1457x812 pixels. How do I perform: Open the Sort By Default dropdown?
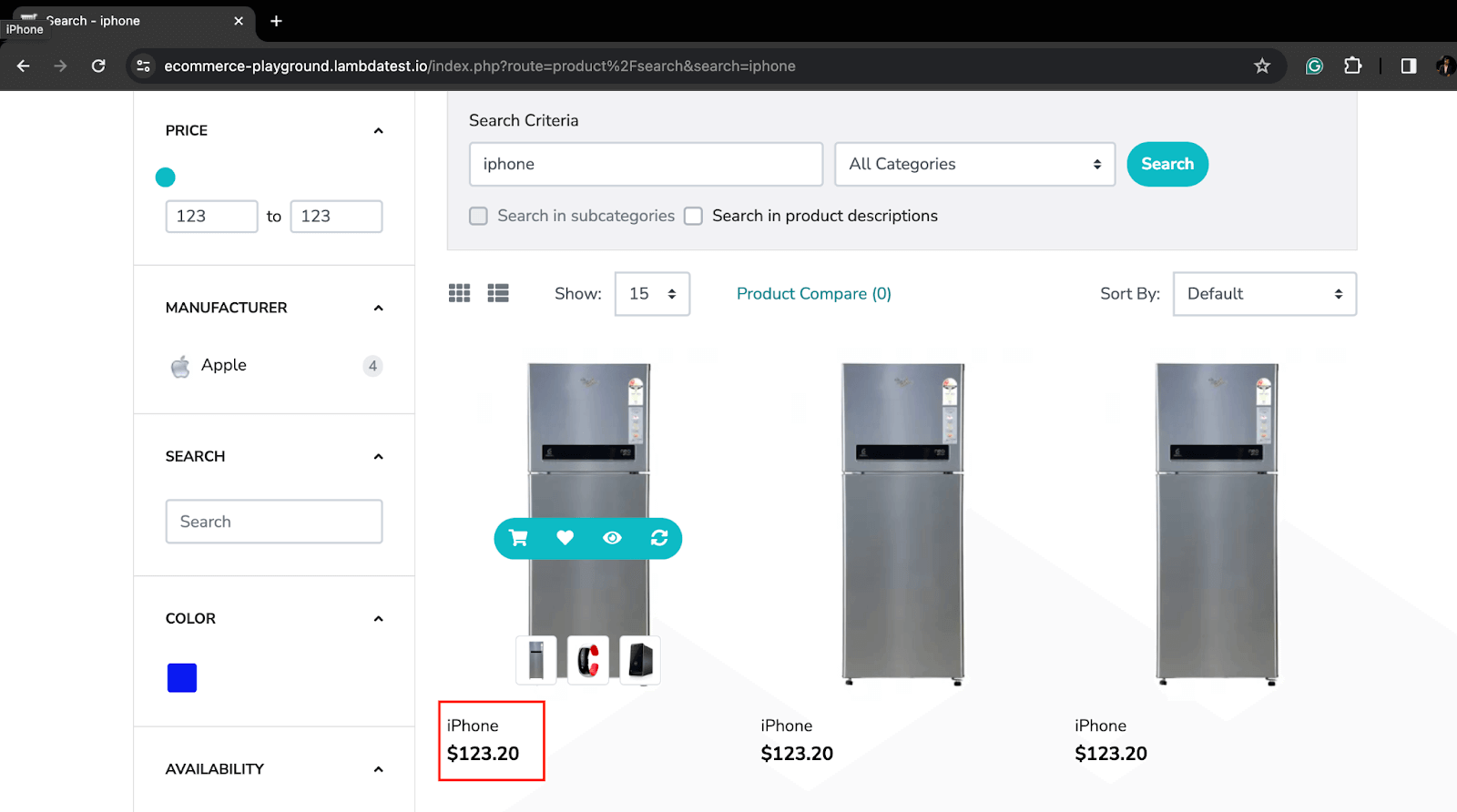click(x=1264, y=294)
